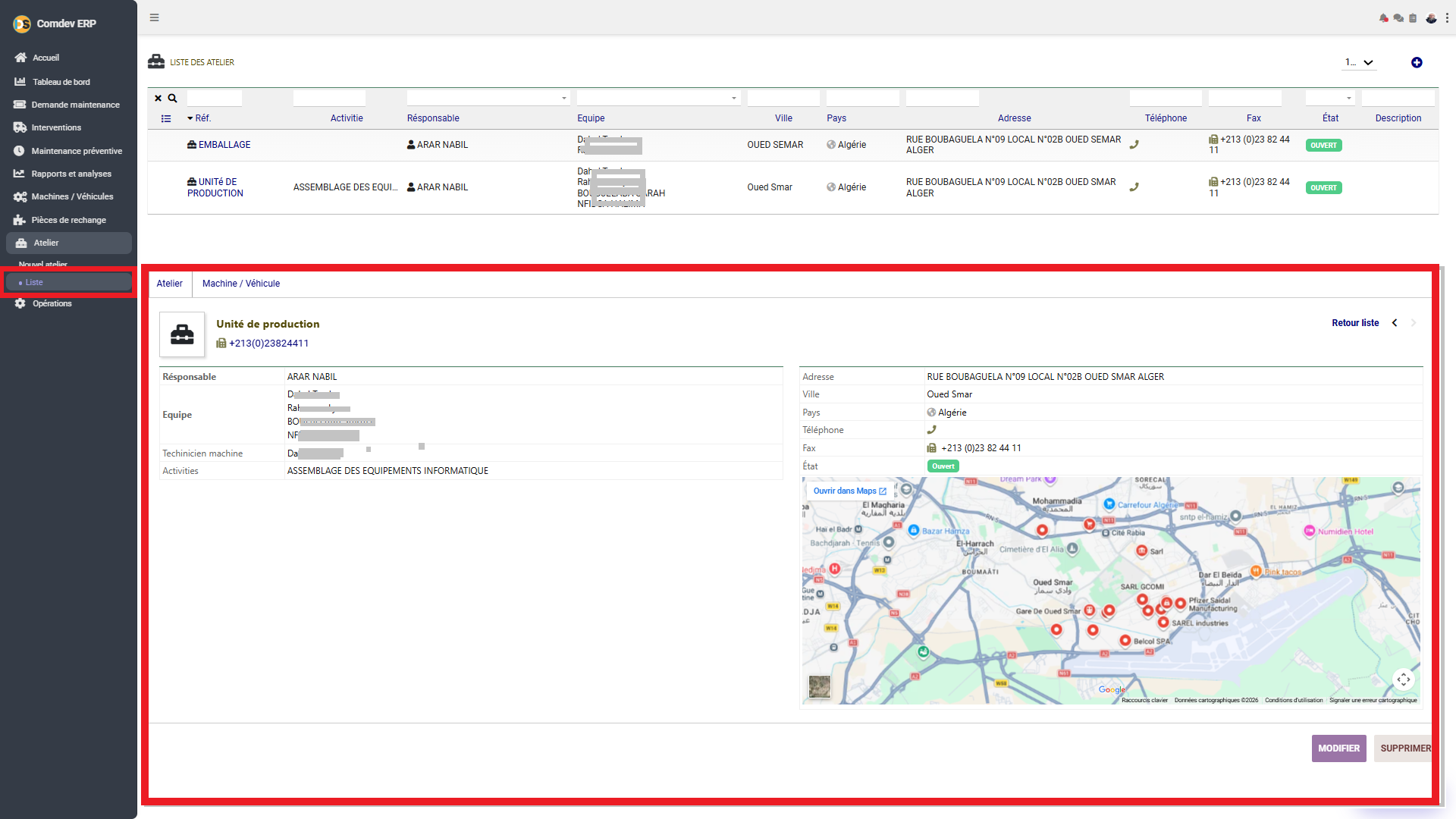Click the SUPPRIMER button
The image size is (1456, 819).
(1404, 748)
